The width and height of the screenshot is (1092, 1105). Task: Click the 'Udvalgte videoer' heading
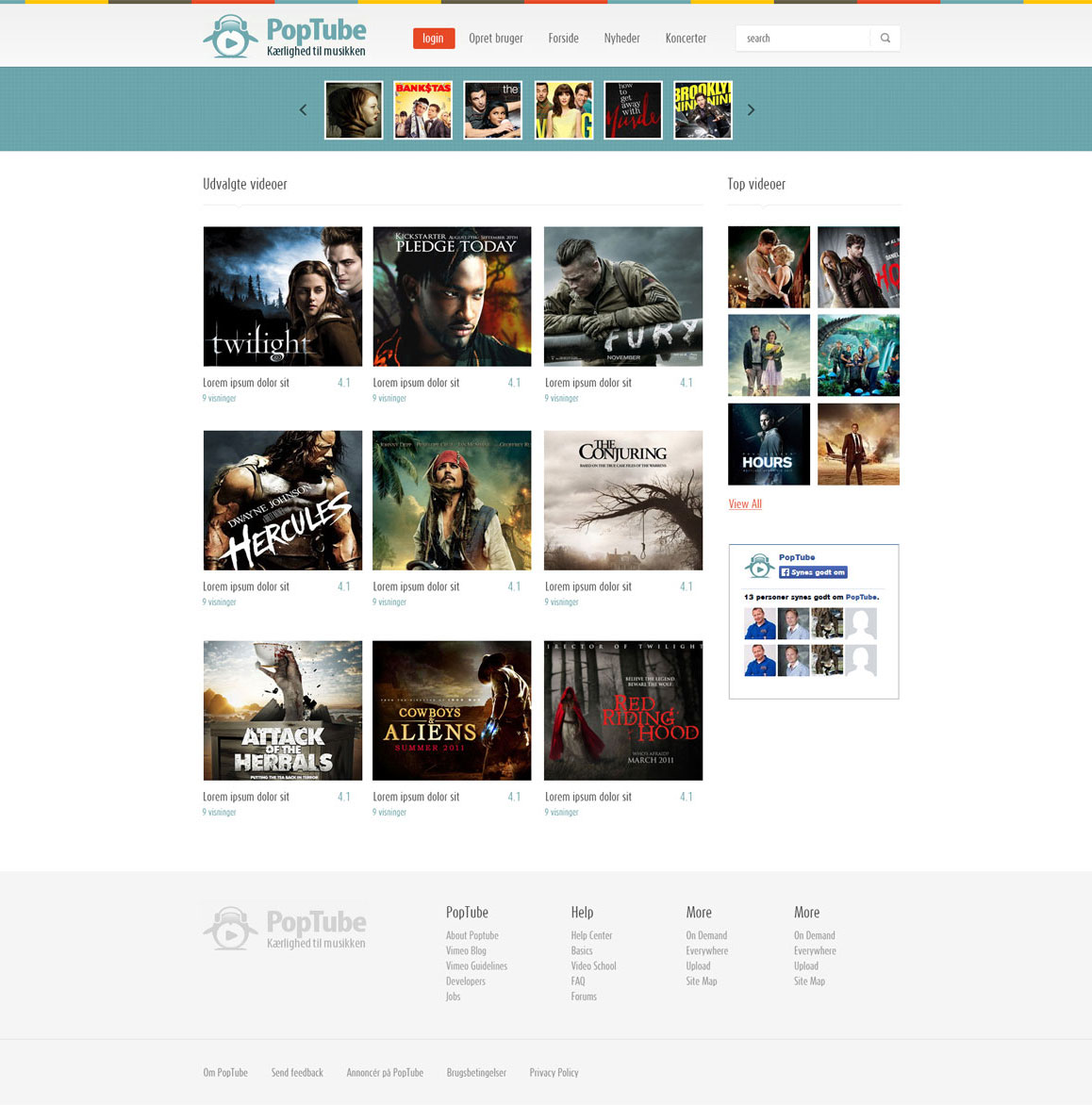tap(244, 184)
